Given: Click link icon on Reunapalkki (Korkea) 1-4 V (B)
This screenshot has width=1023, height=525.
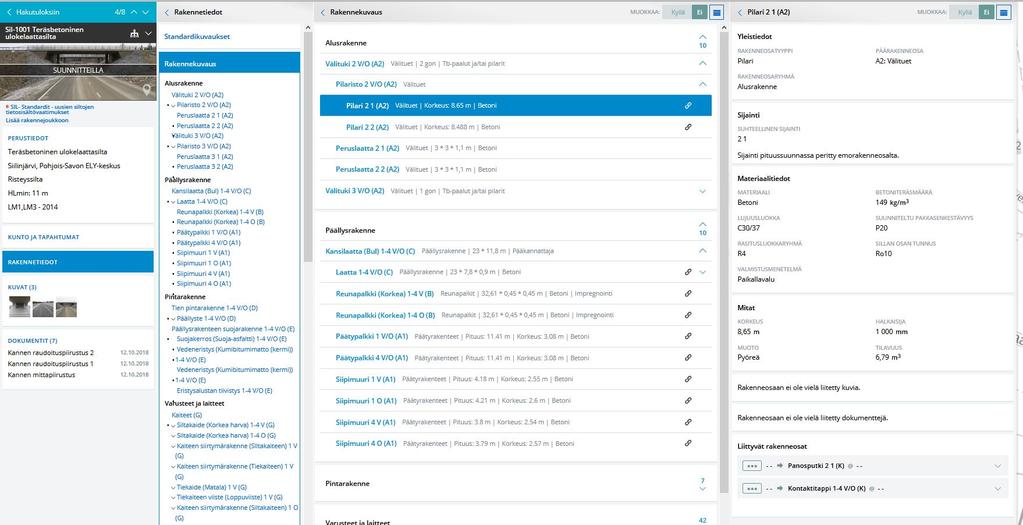Looking at the screenshot, I should tap(688, 293).
